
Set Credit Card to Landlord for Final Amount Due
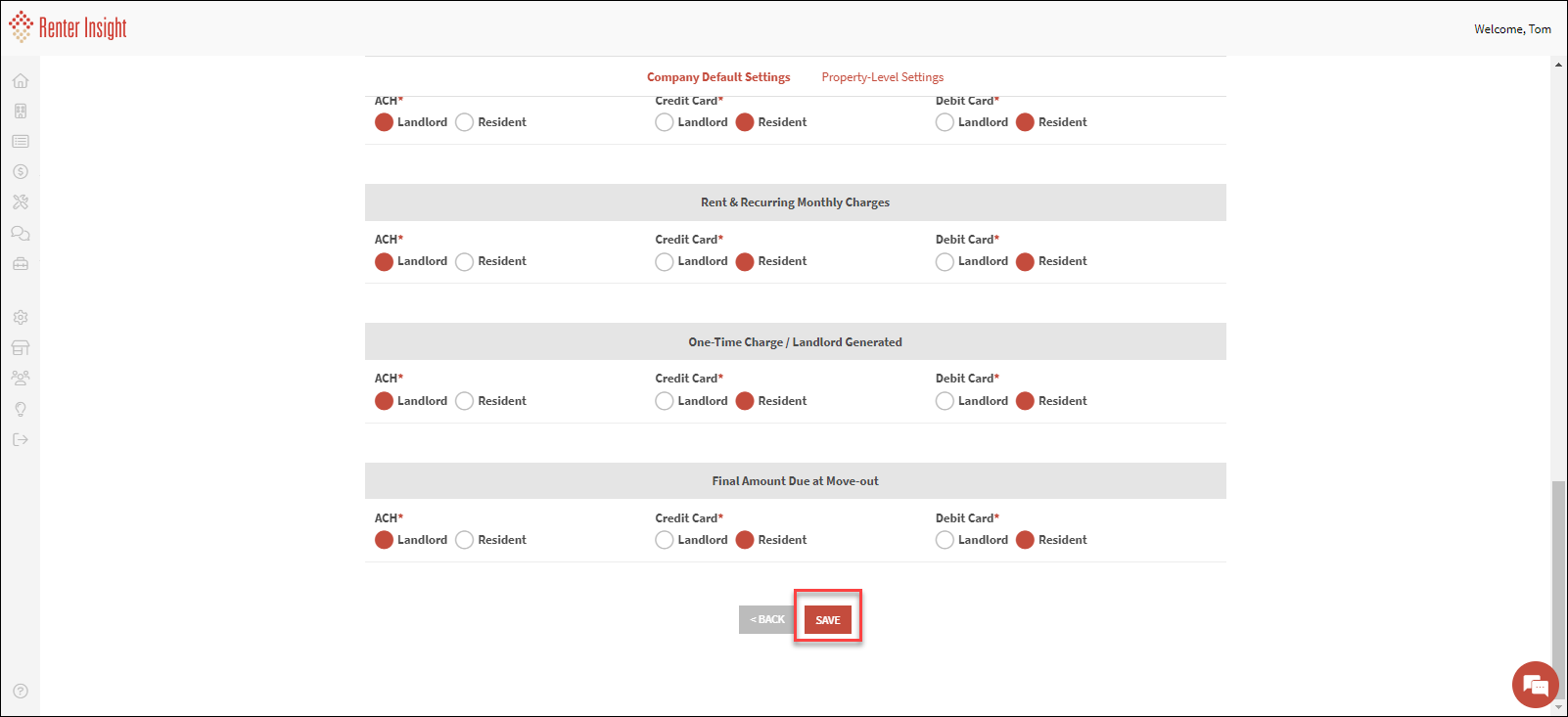664,540
